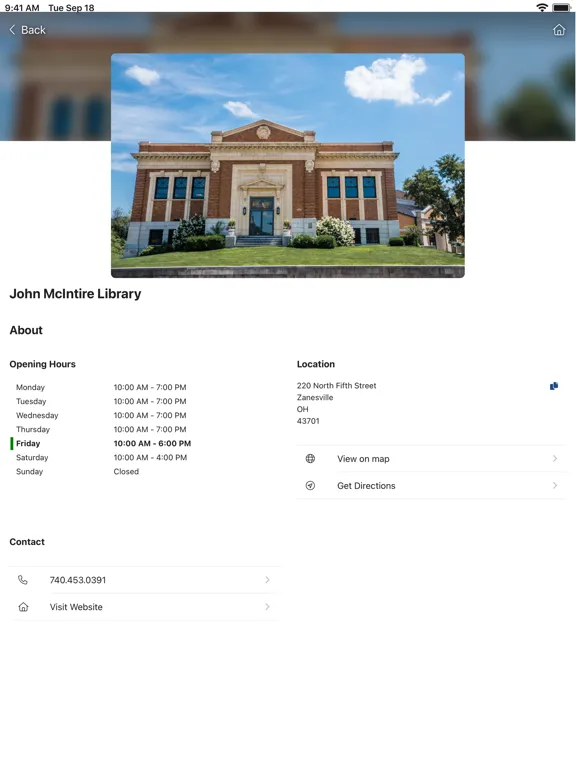Open Get Directions

[431, 485]
